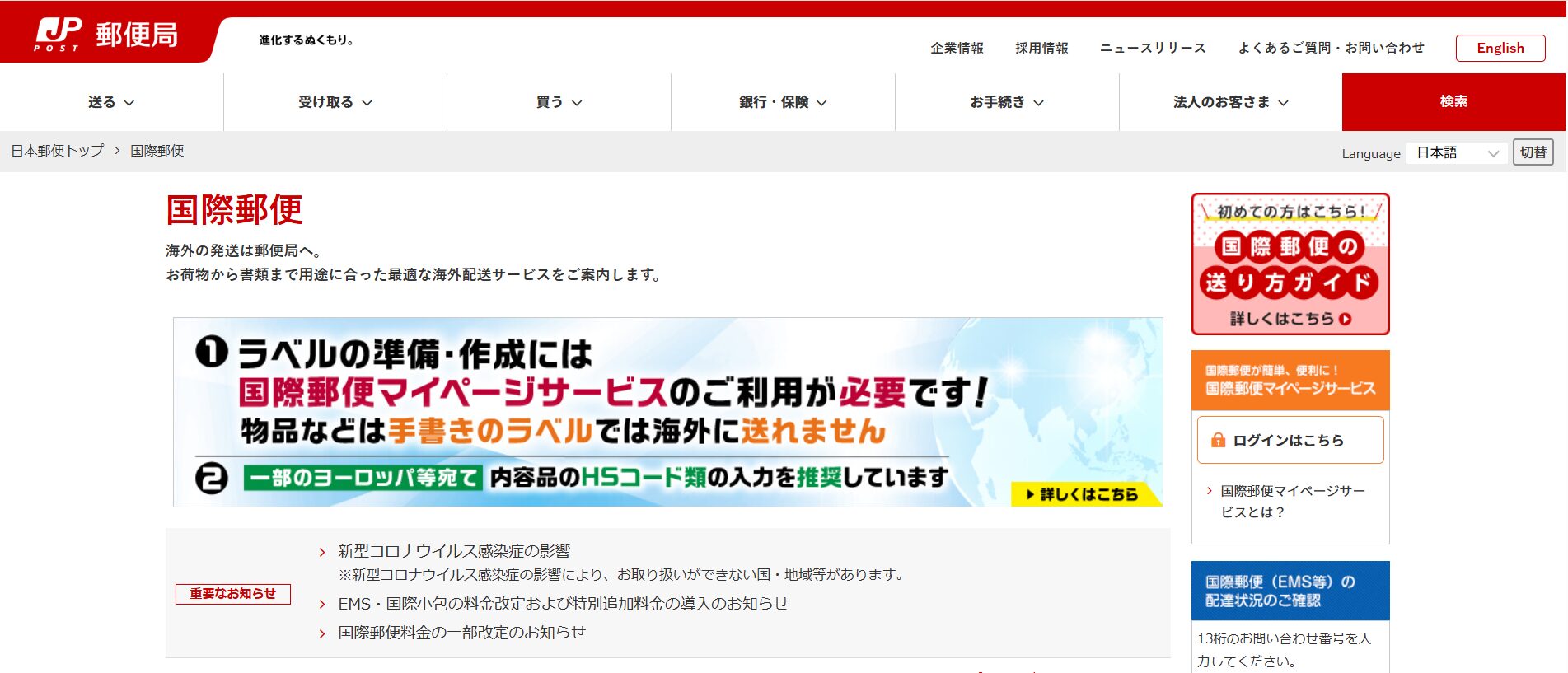Click the lock icon beside ログインはこちら
This screenshot has width=1568, height=673.
pyautogui.click(x=1218, y=441)
